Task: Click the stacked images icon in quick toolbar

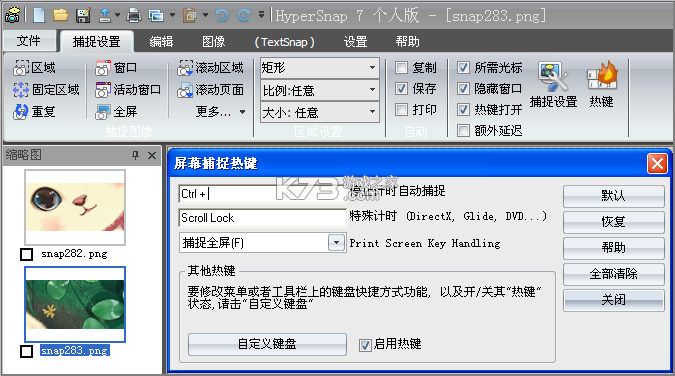Action: pyautogui.click(x=156, y=16)
